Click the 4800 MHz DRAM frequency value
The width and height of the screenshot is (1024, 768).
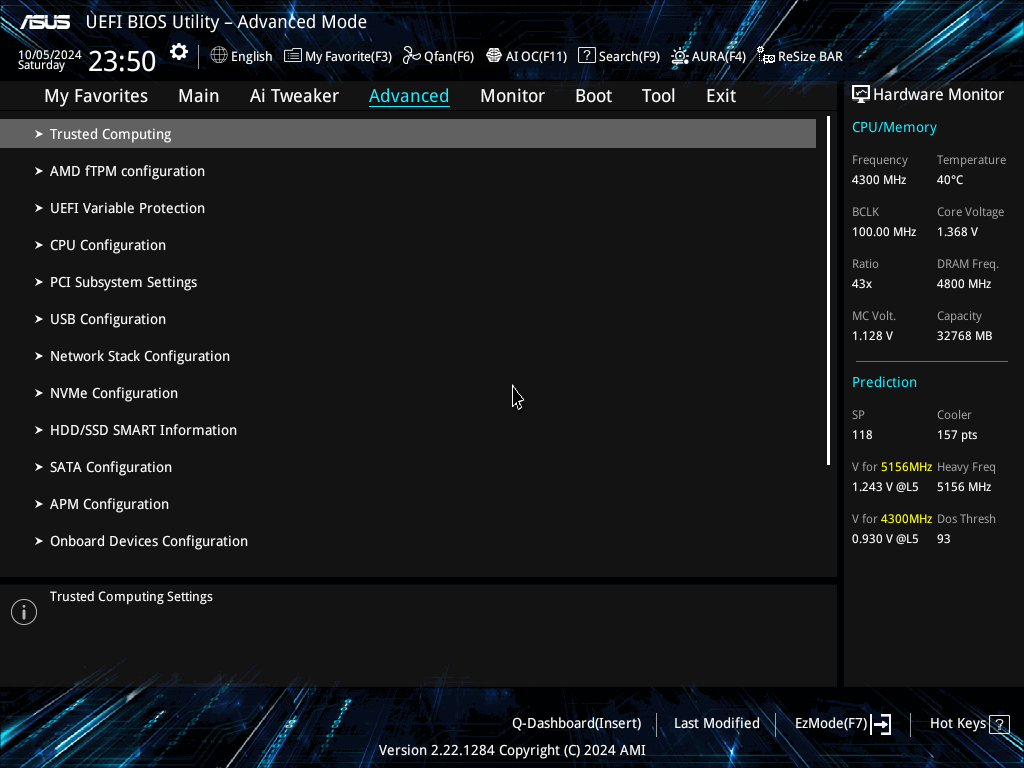pos(964,284)
